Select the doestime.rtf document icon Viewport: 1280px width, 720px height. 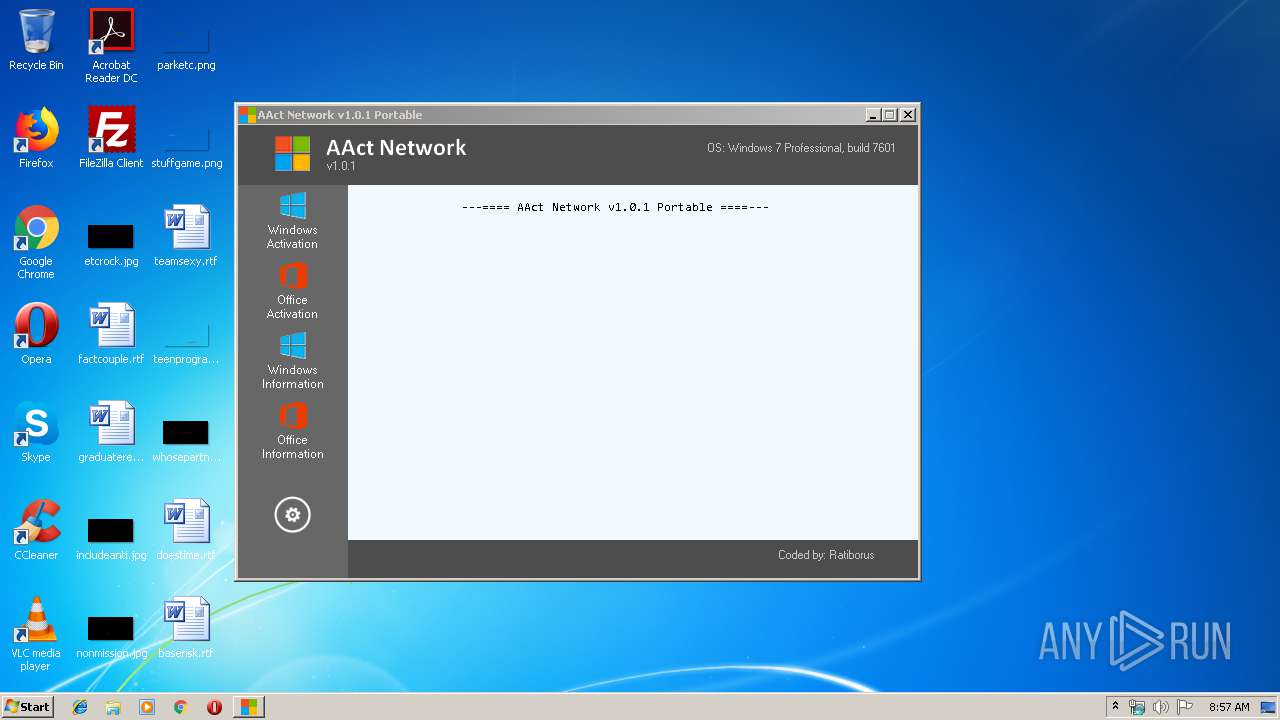coord(186,530)
